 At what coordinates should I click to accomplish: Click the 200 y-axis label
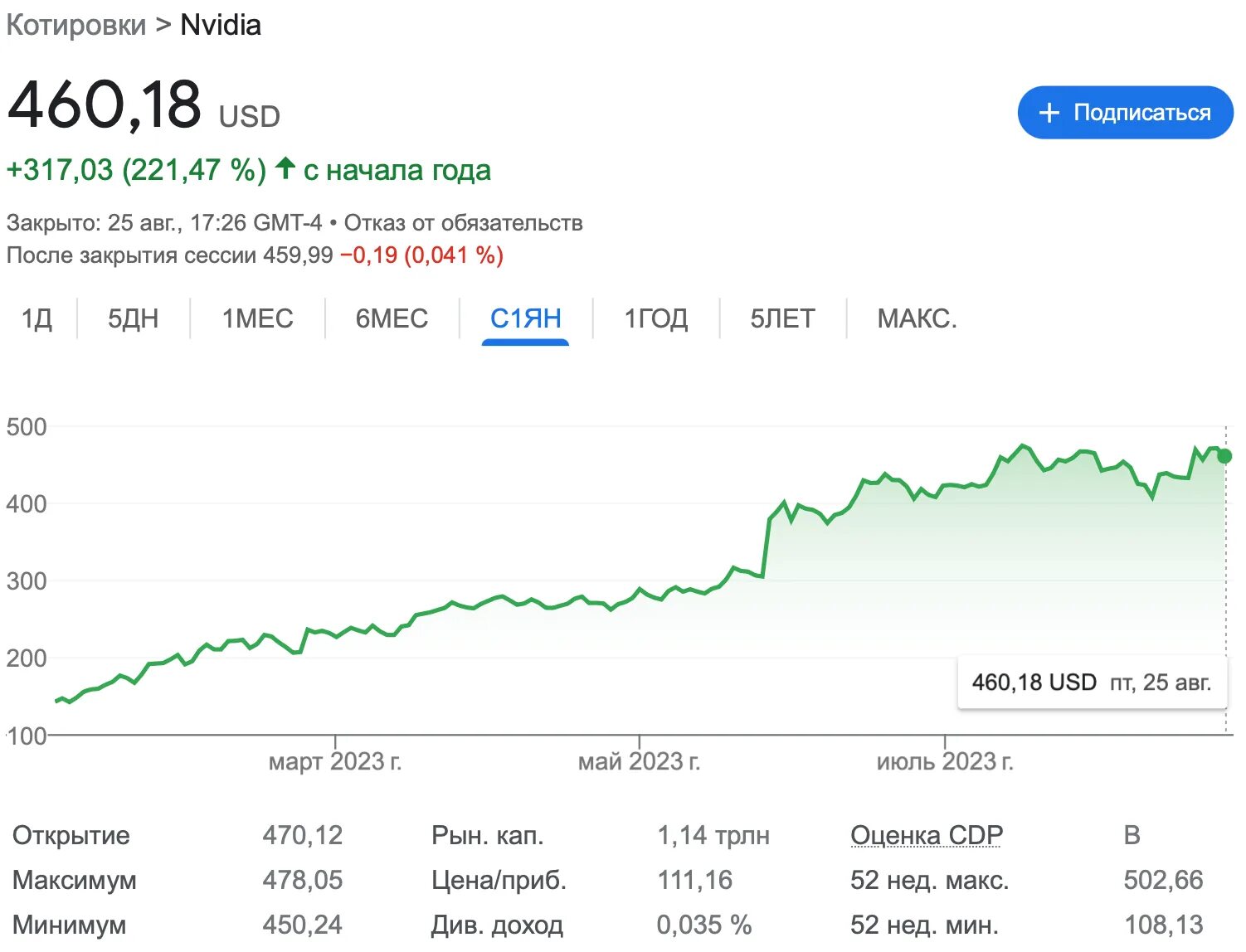[x=27, y=658]
